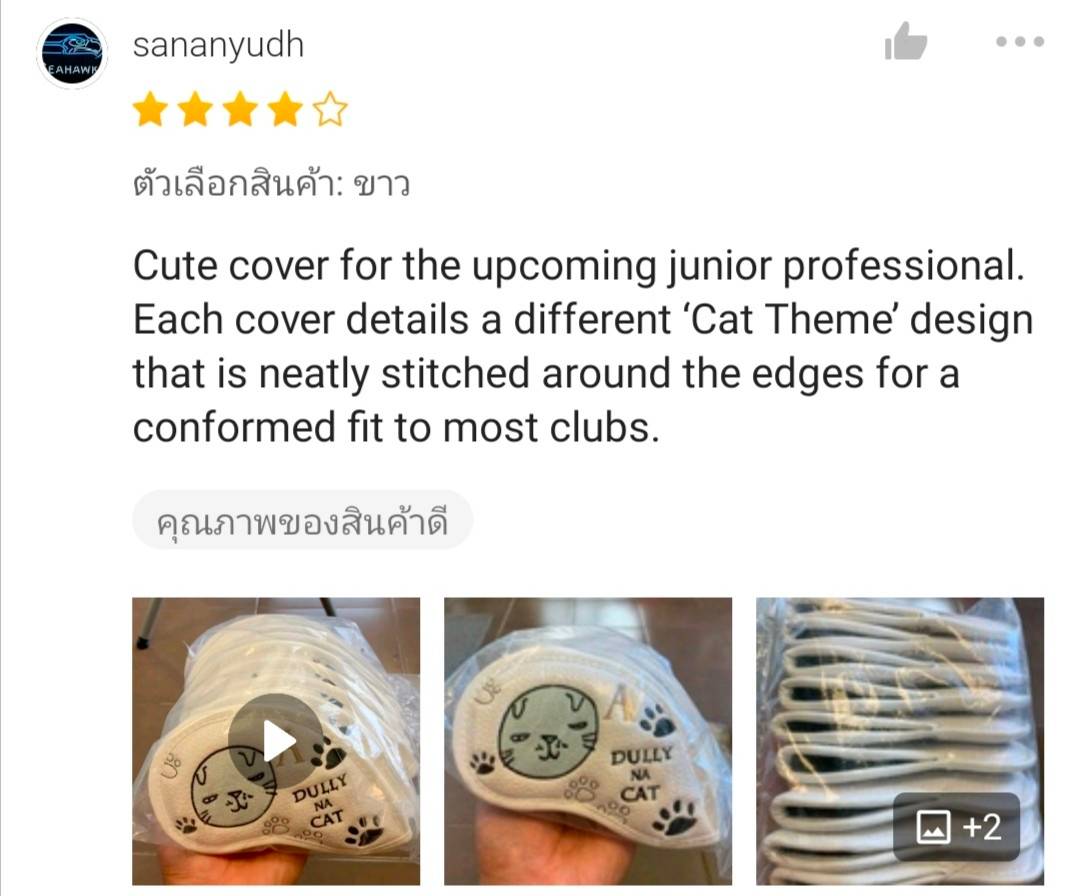
Task: Click the empty fifth rating star
Action: [331, 110]
